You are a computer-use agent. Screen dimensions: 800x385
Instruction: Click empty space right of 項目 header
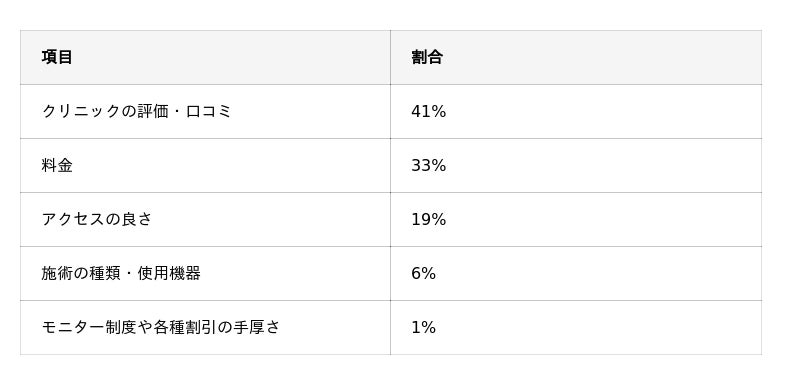click(230, 57)
